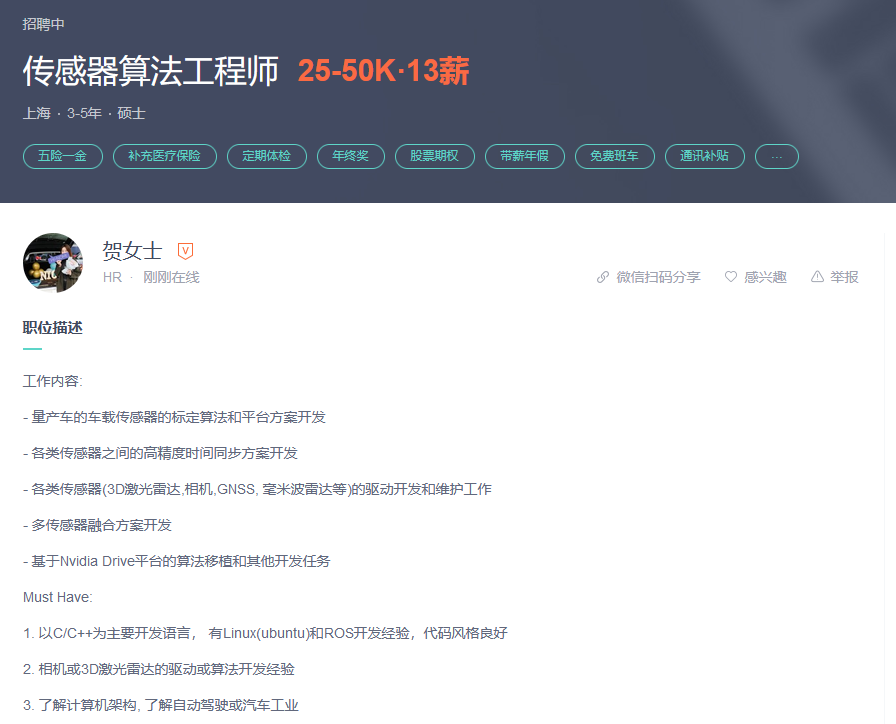The width and height of the screenshot is (896, 724).
Task: Click the 招聘中 status label
Action: (x=43, y=24)
